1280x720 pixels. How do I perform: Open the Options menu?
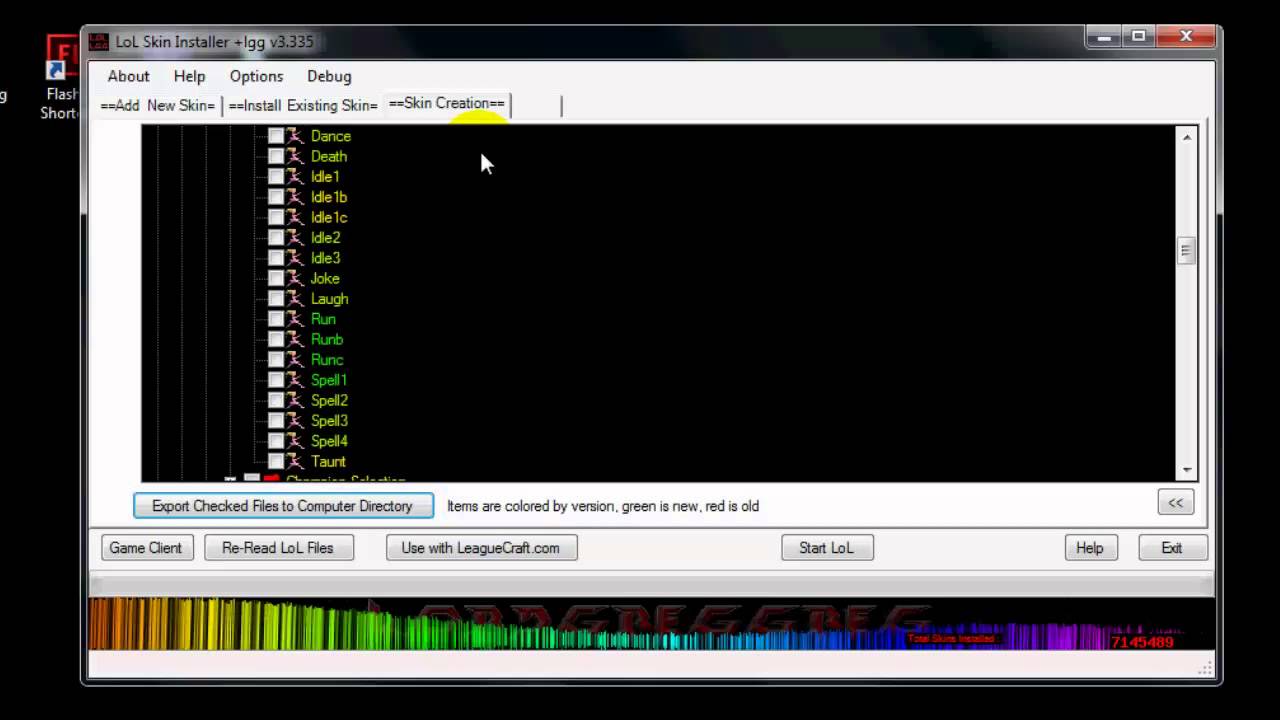(256, 76)
